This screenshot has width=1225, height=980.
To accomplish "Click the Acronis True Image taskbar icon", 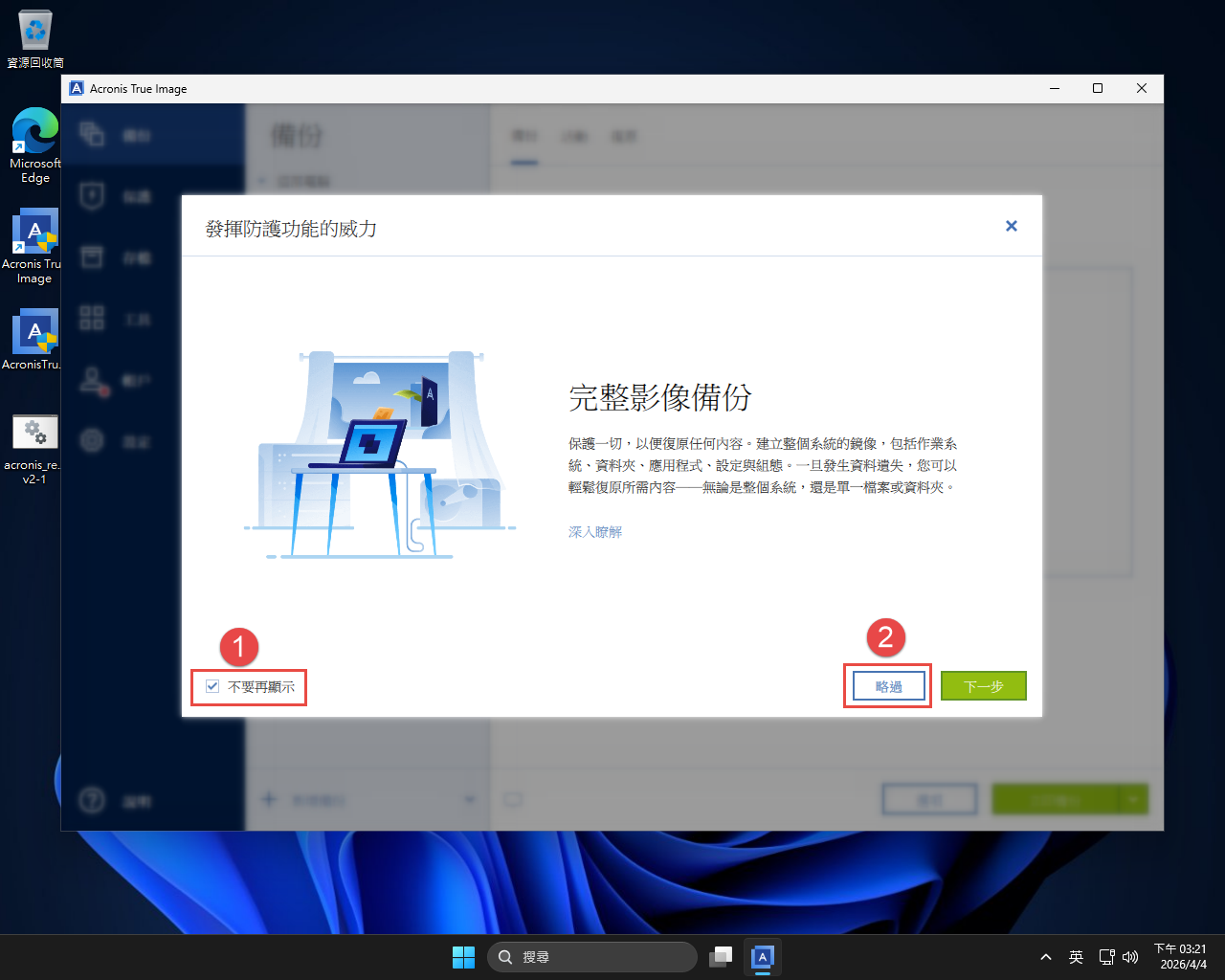I will [x=763, y=957].
